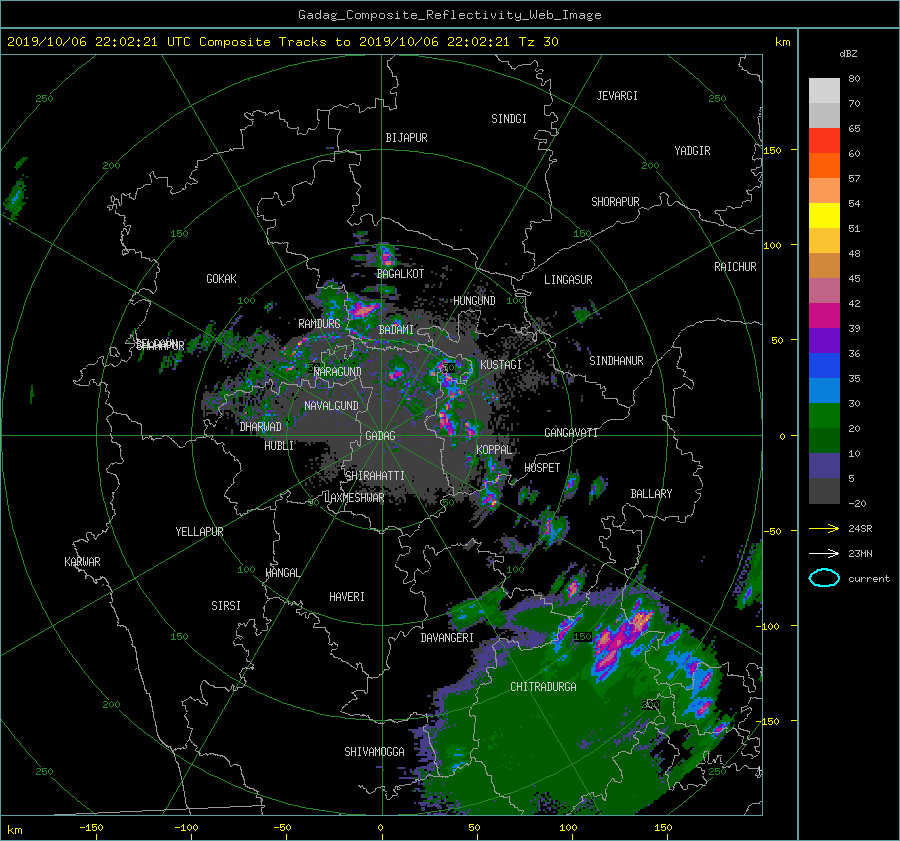Click the BAGALKOT city label
The height and width of the screenshot is (841, 900).
(400, 274)
